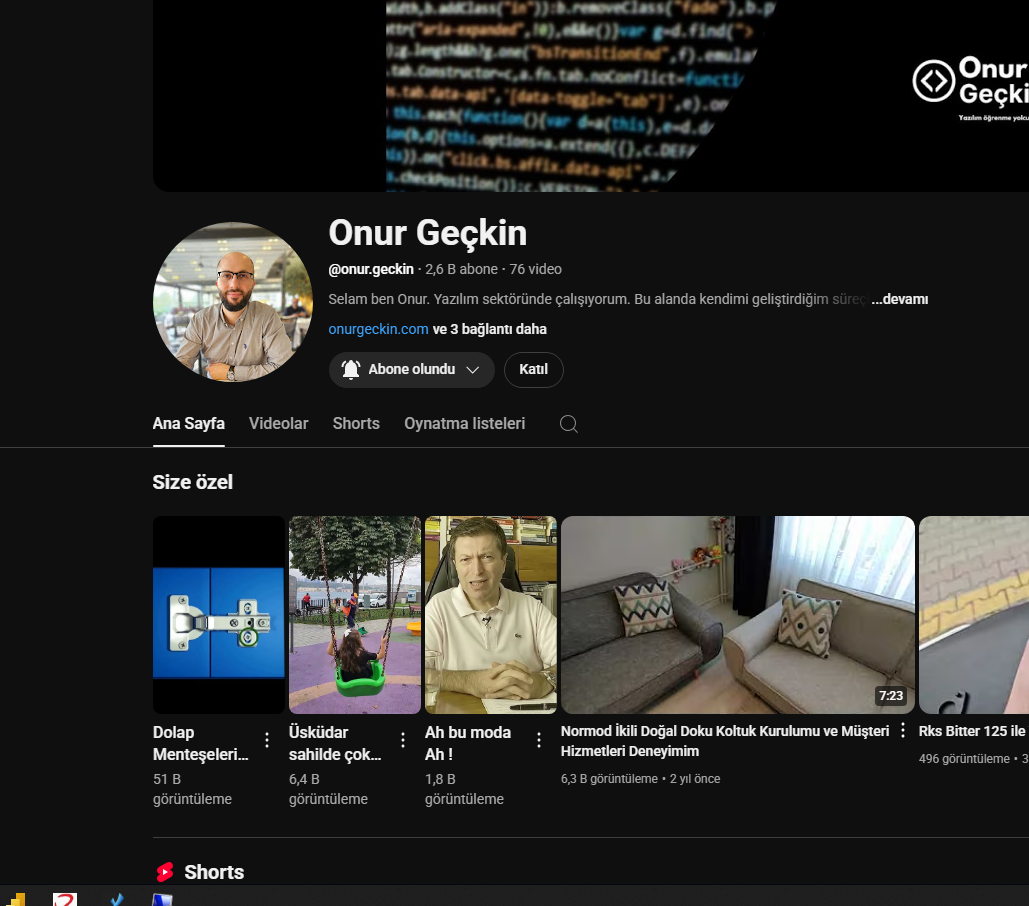Select the Oynatma listeleri tab
Screen dimensions: 1029x906
[465, 424]
